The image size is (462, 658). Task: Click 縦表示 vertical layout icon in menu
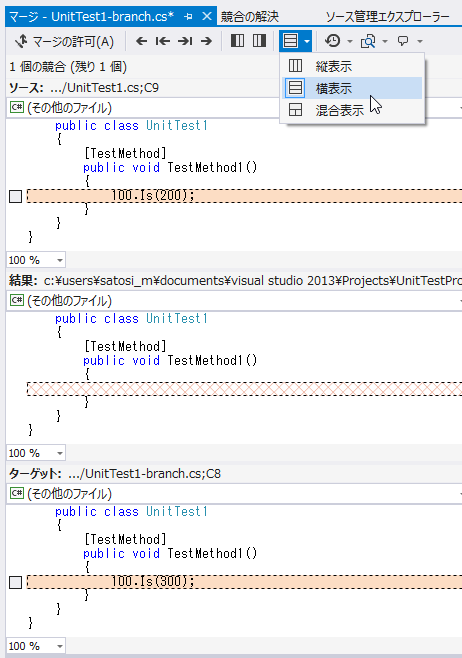[x=295, y=66]
